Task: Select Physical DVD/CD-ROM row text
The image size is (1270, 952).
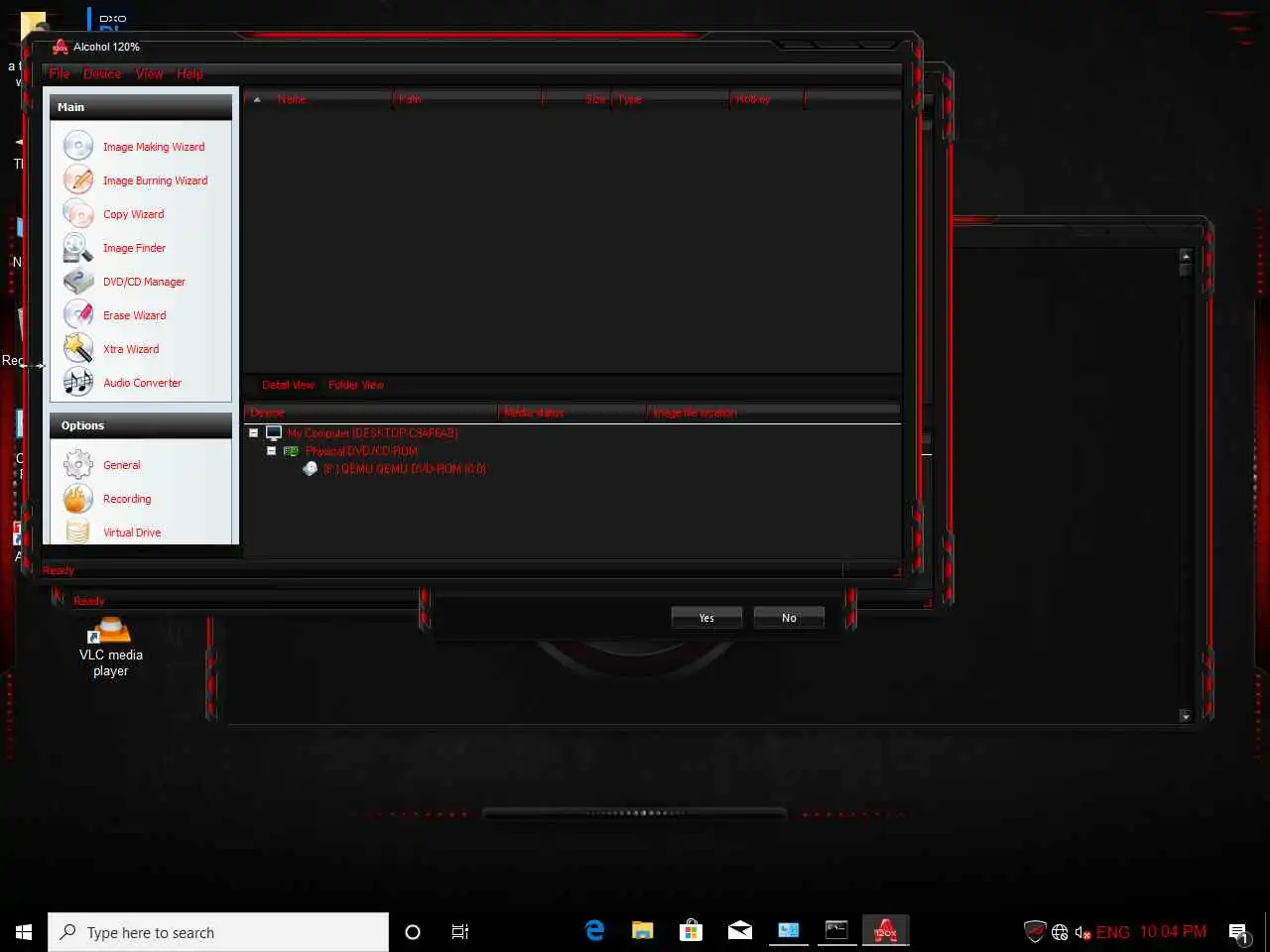Action: tap(361, 451)
